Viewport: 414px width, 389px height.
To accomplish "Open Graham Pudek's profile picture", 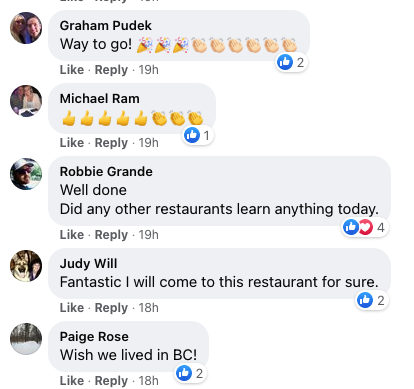I will pyautogui.click(x=26, y=28).
